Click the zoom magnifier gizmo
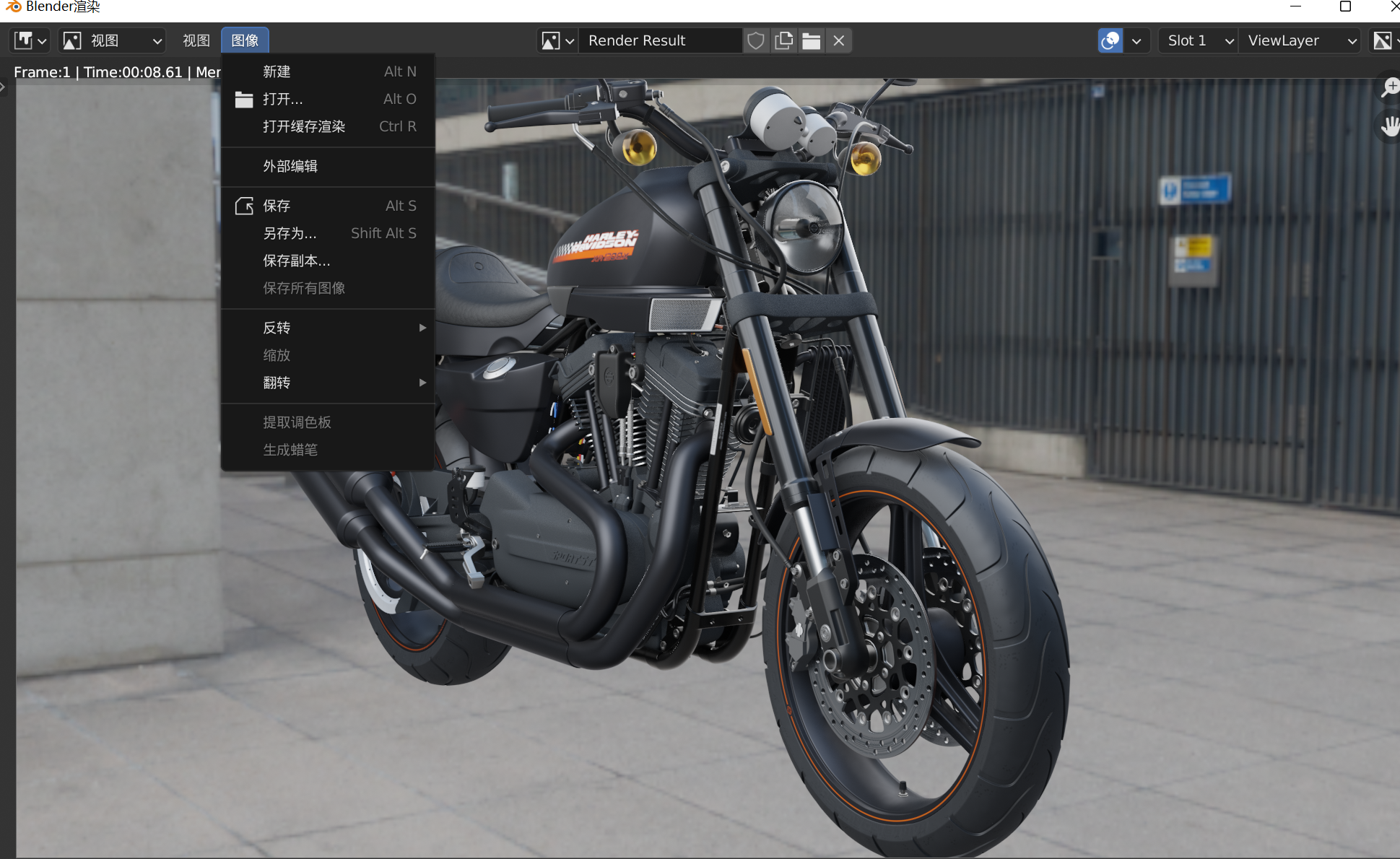The height and width of the screenshot is (859, 1400). [1389, 88]
